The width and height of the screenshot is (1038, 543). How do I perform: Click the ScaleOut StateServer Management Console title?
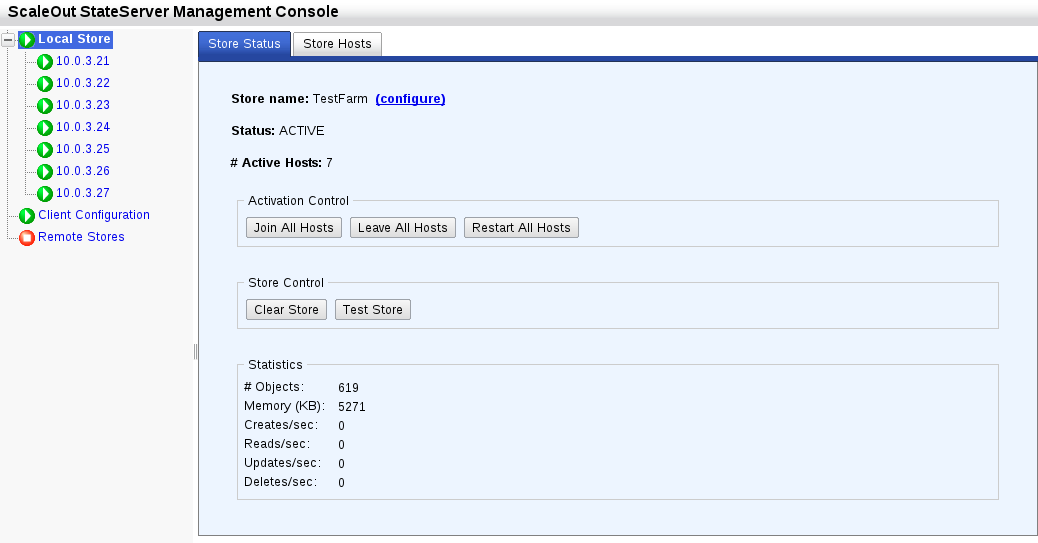pos(173,11)
